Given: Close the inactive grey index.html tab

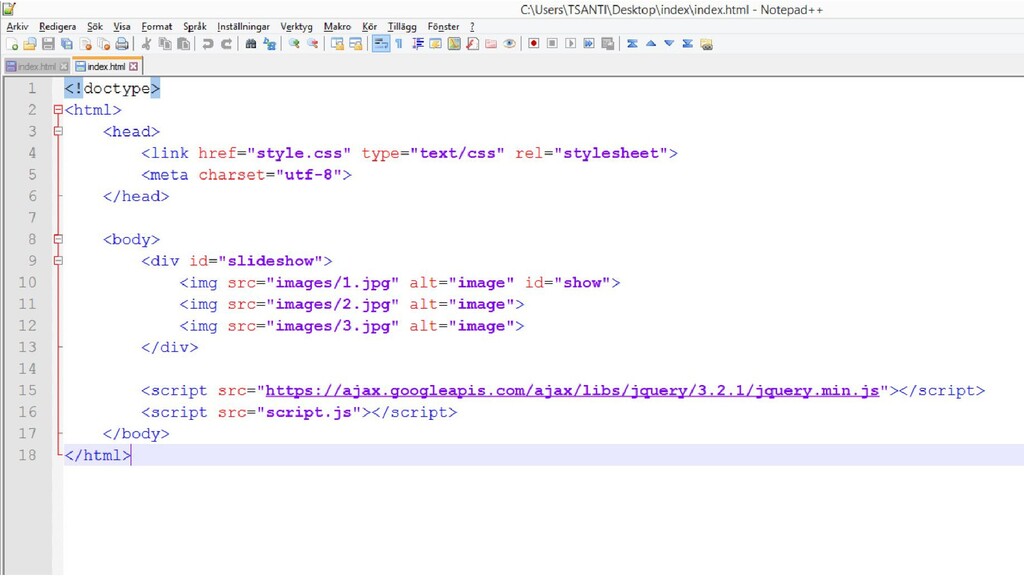Looking at the screenshot, I should click(x=63, y=67).
